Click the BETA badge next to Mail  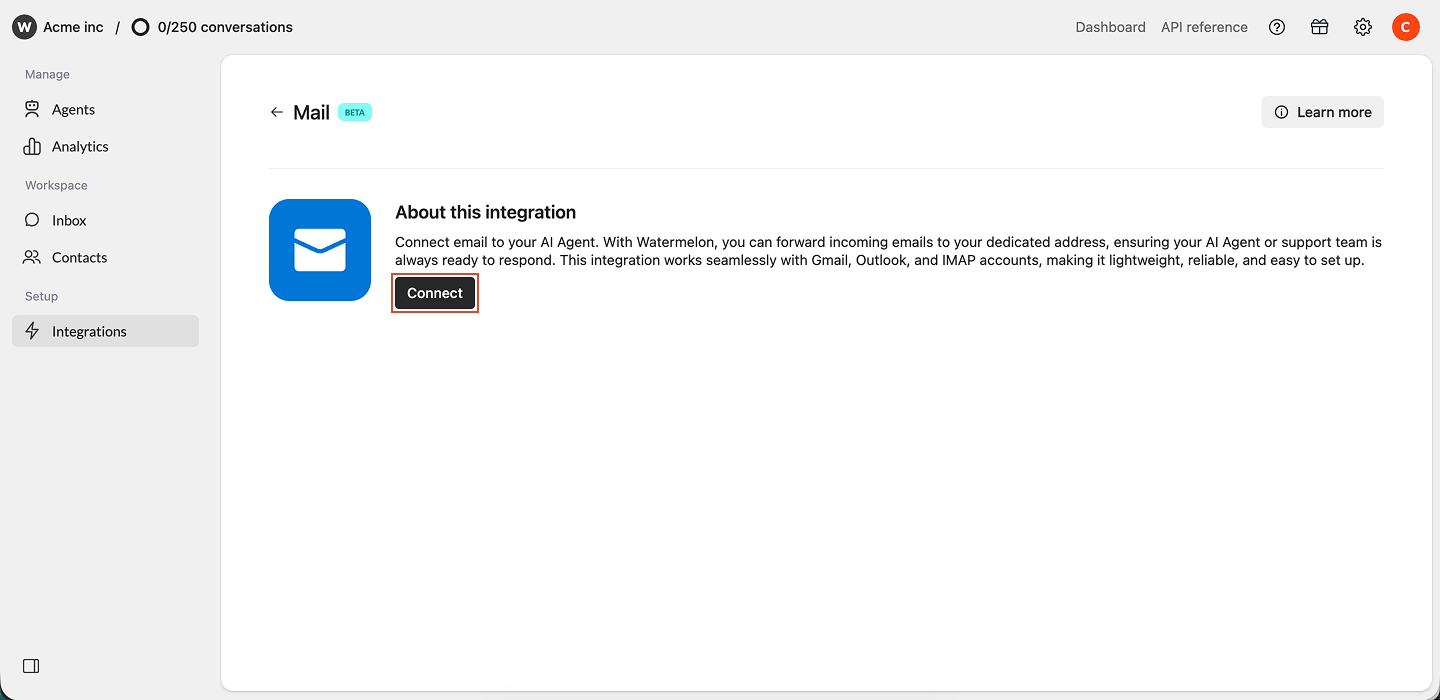[x=355, y=112]
